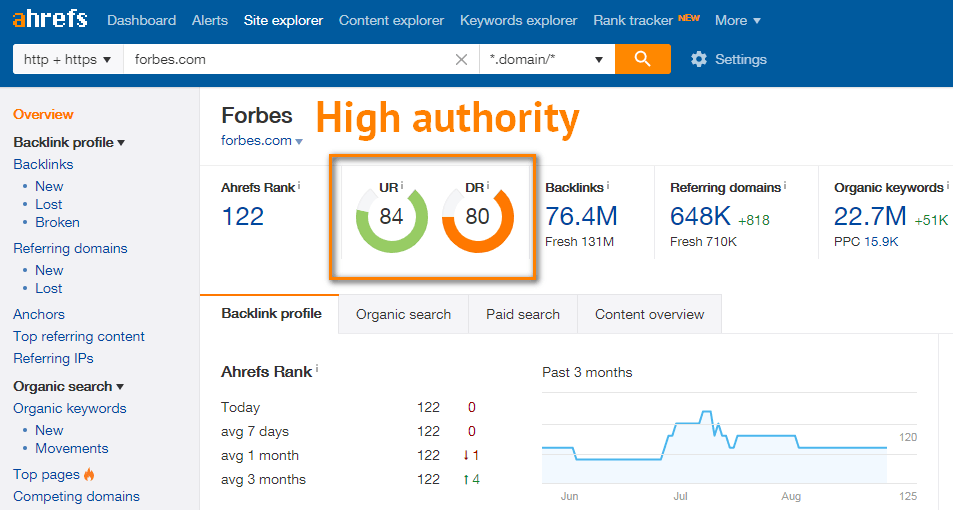
Task: Open Broken backlinks link
Action: (57, 222)
